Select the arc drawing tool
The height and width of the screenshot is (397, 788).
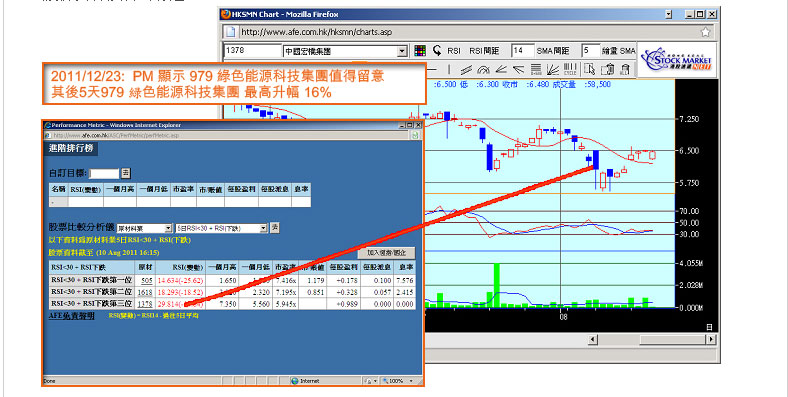(483, 69)
